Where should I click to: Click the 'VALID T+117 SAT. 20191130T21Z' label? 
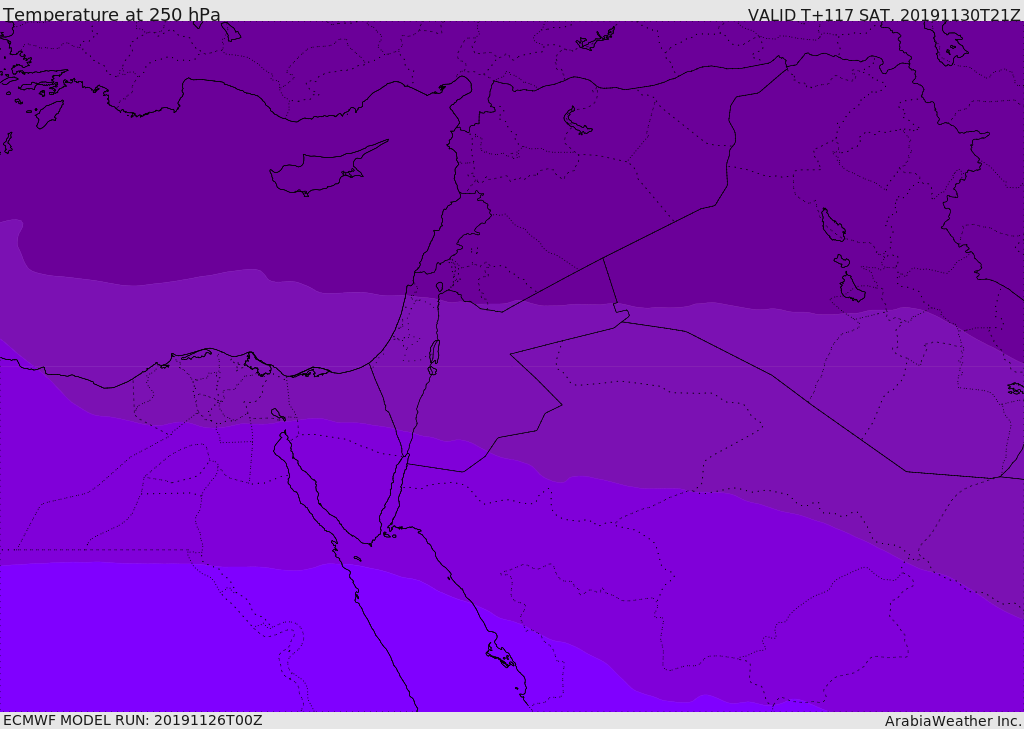884,15
